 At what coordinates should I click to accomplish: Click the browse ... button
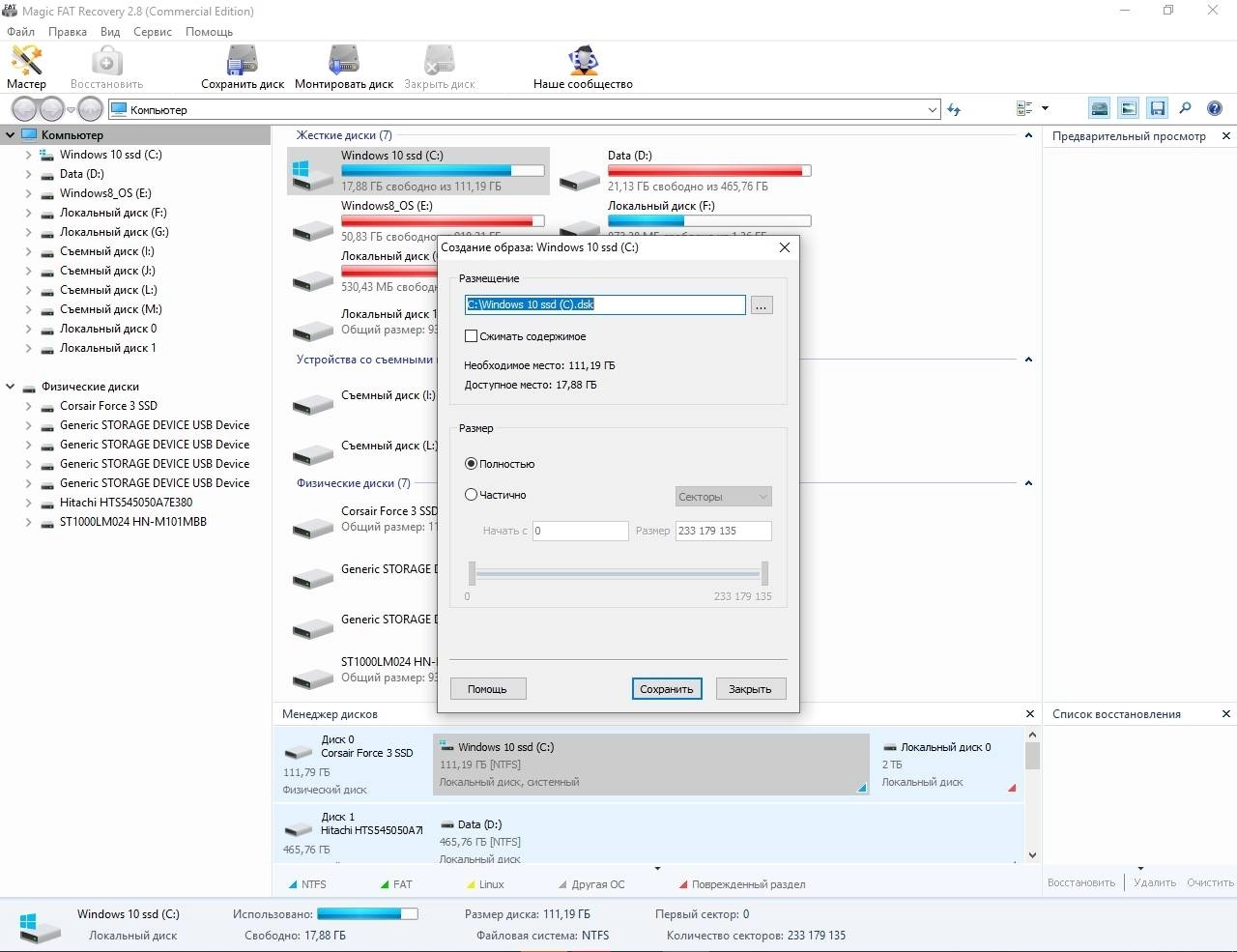762,305
